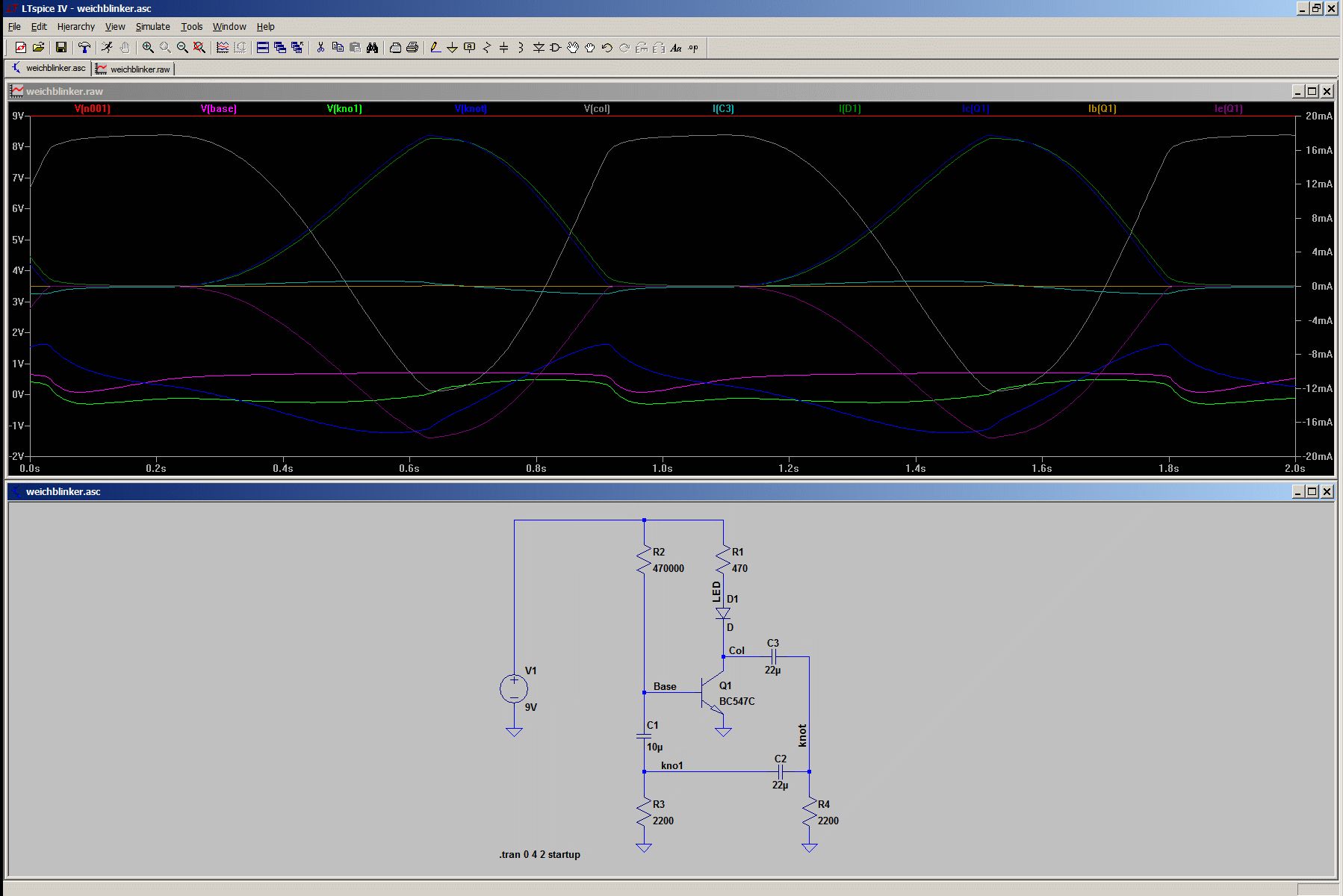Click the Find binoculars icon

372,48
